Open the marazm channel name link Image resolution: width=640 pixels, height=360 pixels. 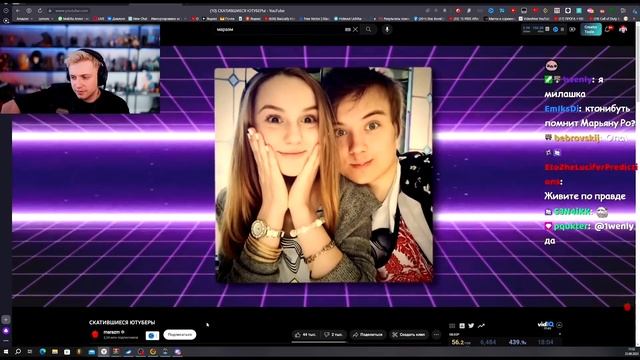[111, 332]
